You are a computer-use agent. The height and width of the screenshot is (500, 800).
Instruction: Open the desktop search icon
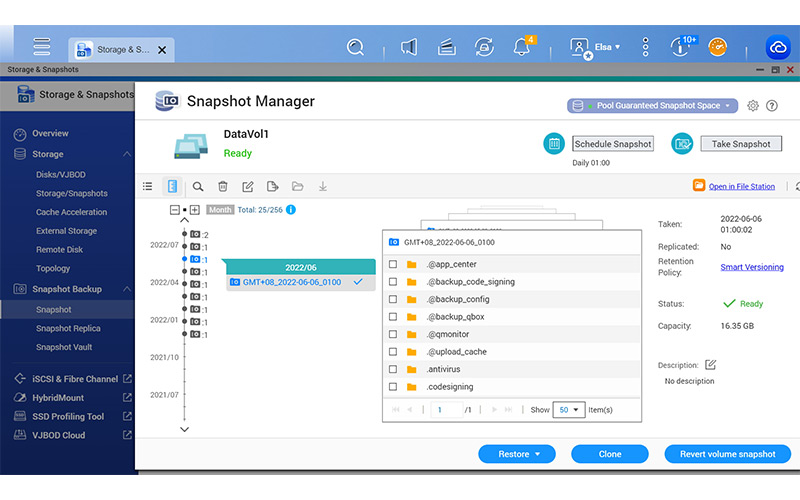(x=355, y=47)
